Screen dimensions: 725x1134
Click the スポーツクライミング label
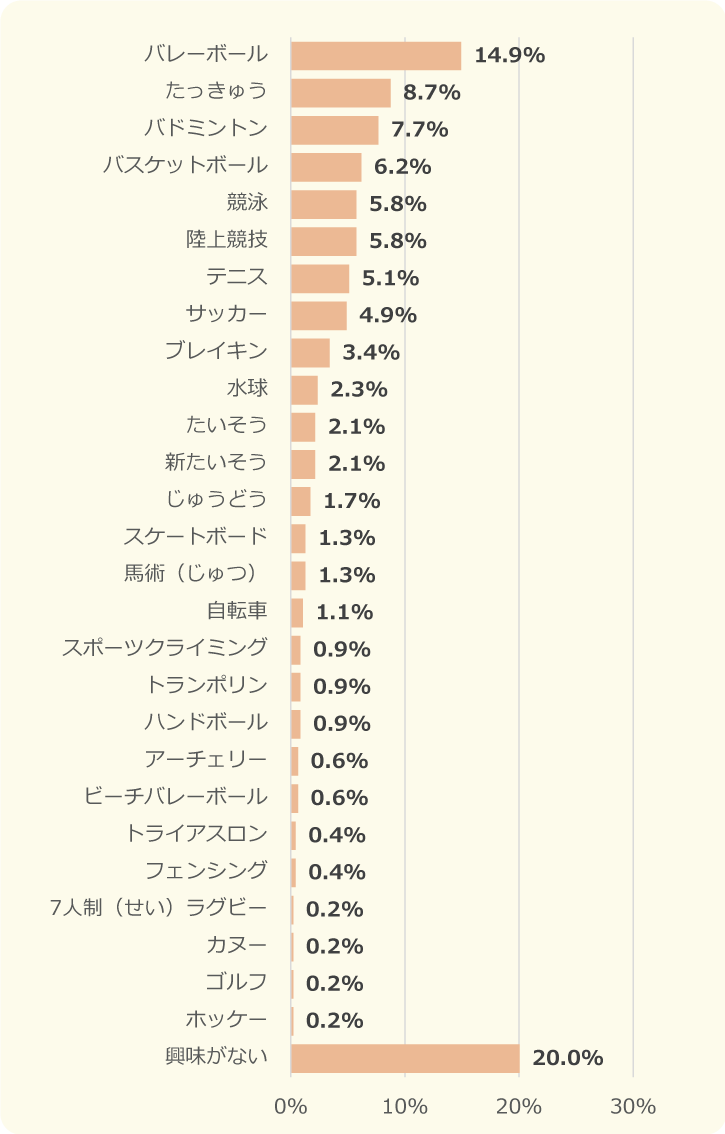pos(165,647)
